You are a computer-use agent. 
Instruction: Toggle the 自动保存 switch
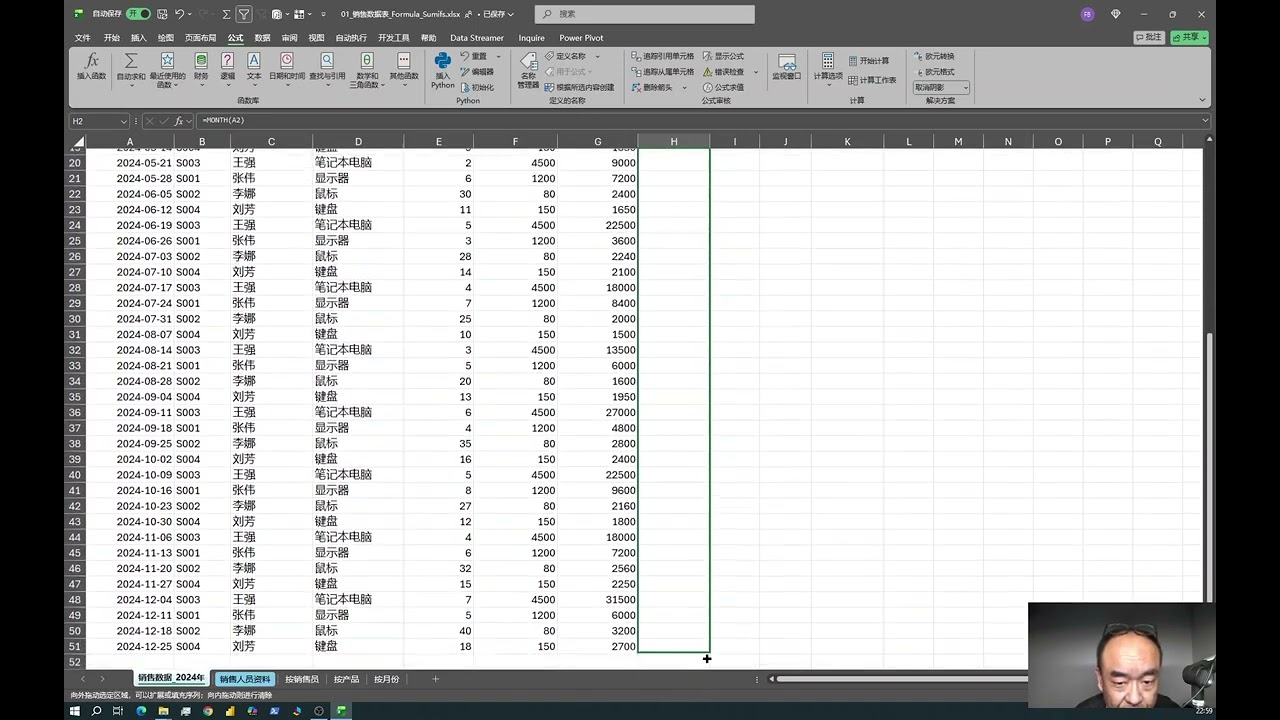click(138, 14)
